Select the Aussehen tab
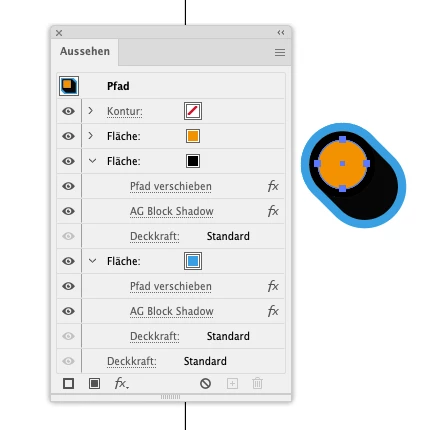This screenshot has height=430, width=432. pyautogui.click(x=85, y=51)
